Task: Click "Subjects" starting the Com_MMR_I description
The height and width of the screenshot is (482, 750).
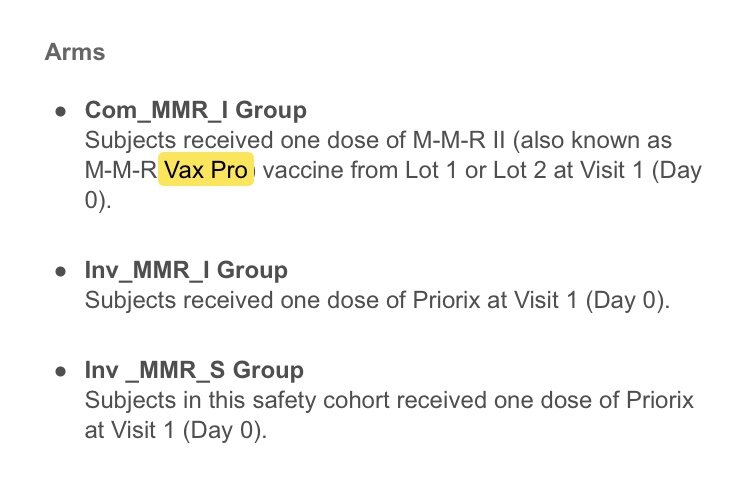Action: pyautogui.click(x=131, y=141)
